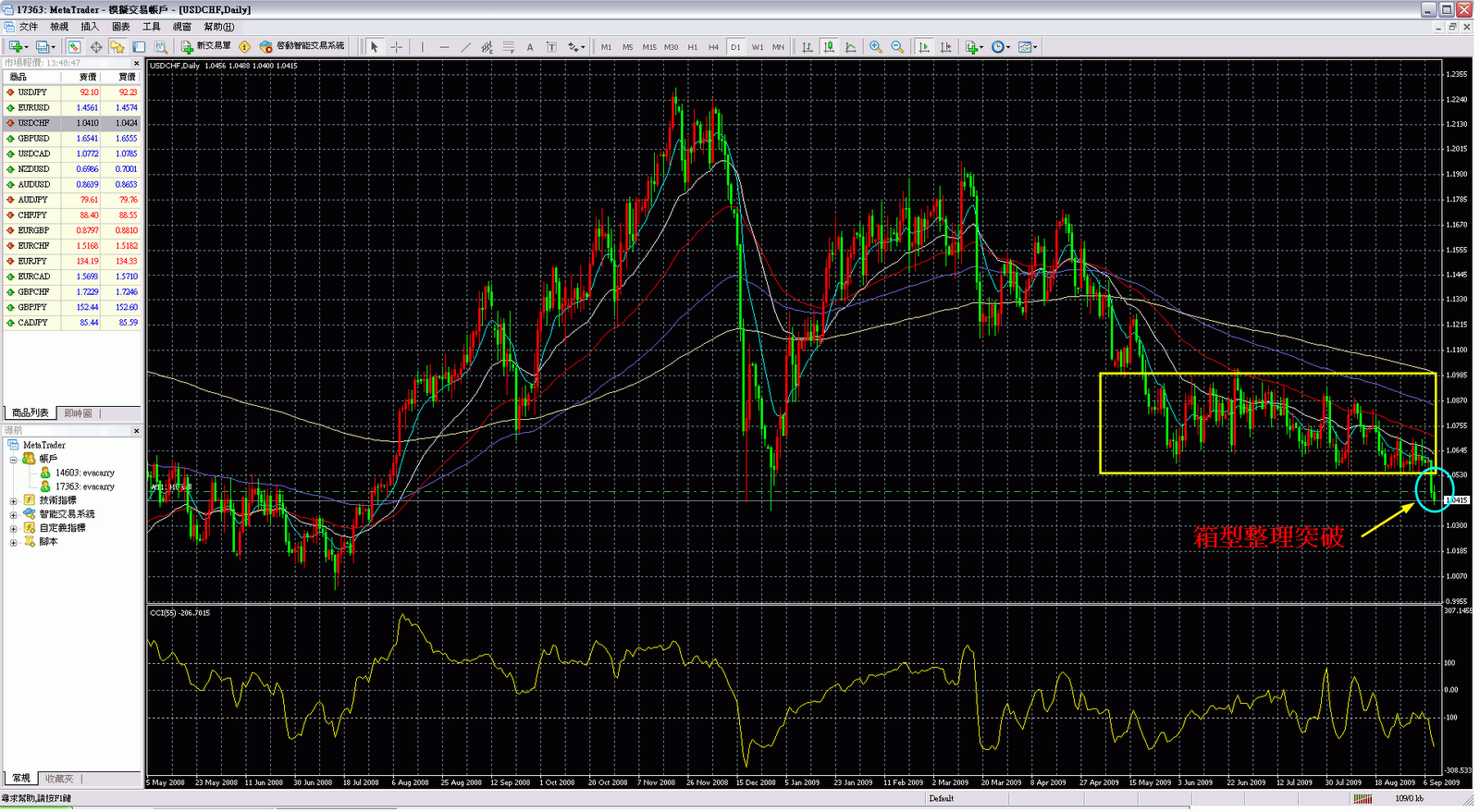Toggle the Data Window crosshair-circle icon
This screenshot has height=812, width=1480.
95,46
